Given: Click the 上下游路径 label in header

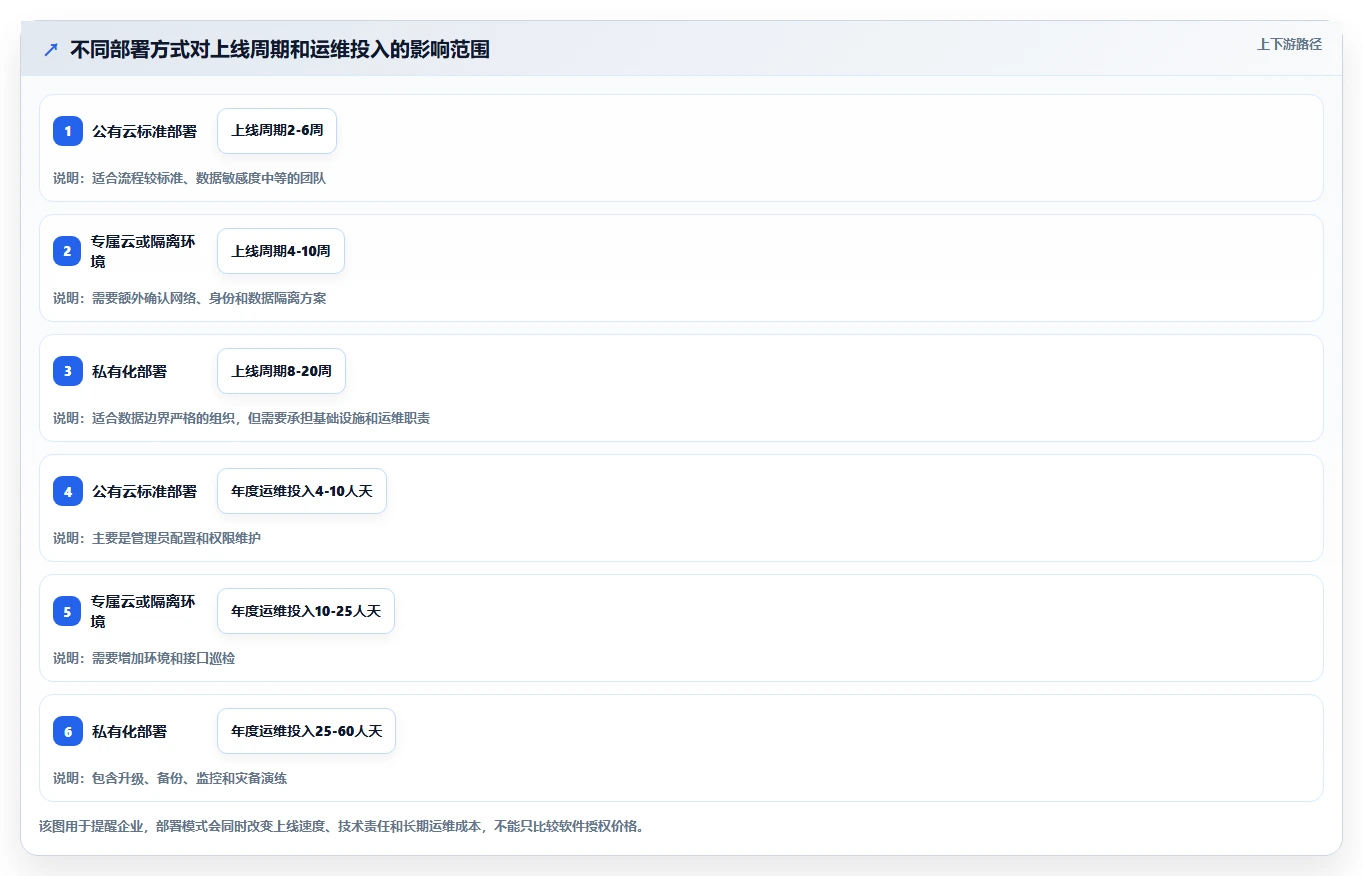Looking at the screenshot, I should pos(1289,44).
